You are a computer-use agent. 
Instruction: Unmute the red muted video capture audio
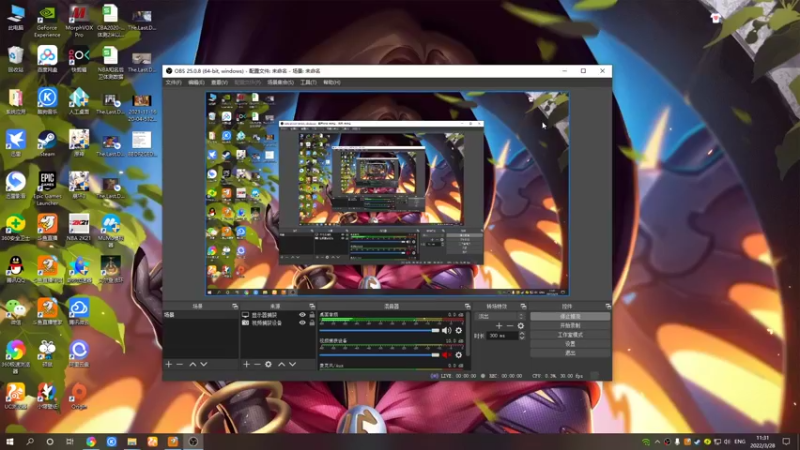click(446, 355)
